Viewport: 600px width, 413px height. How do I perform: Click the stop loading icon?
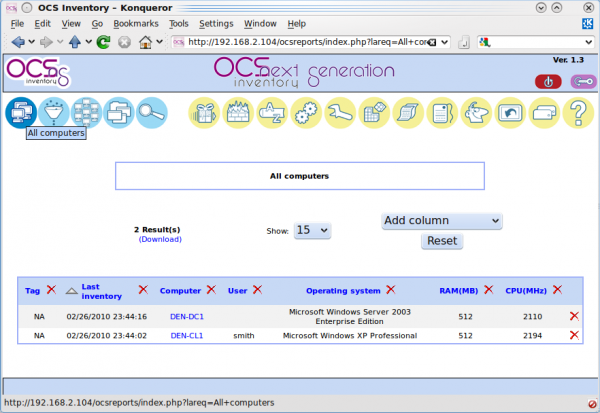[124, 42]
